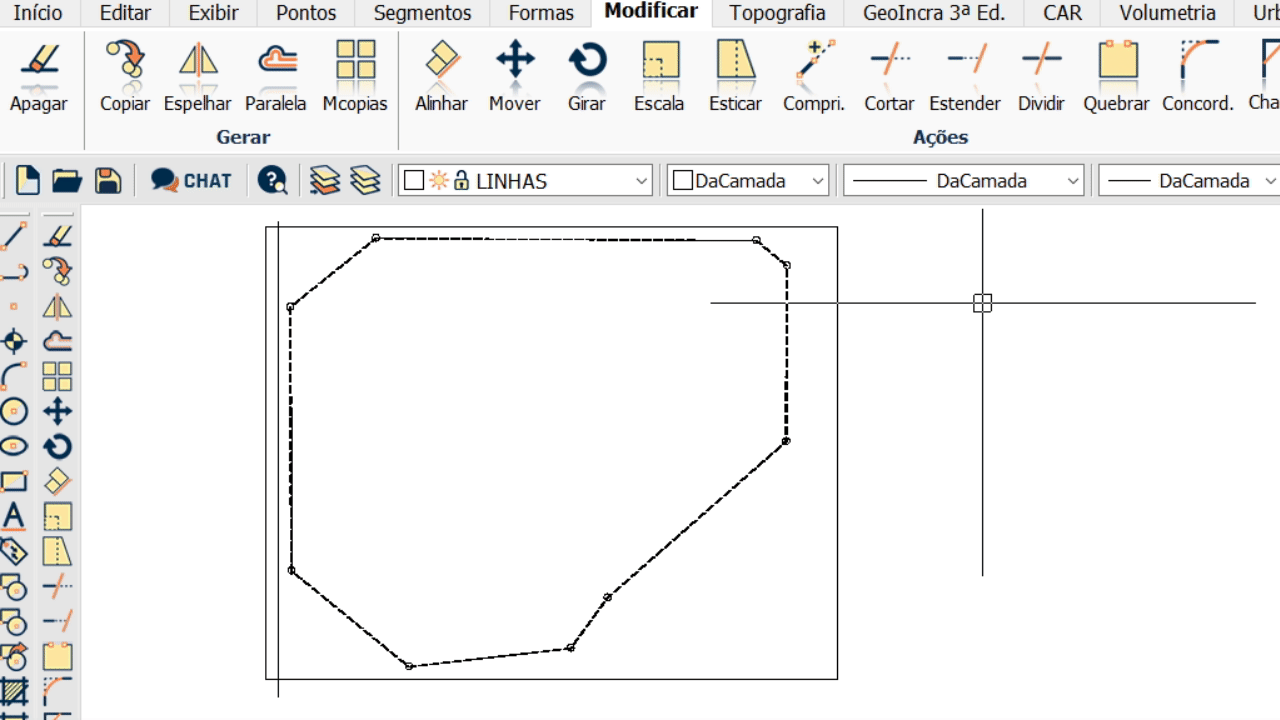Click the white square box beside LINHAS sun icon

point(414,181)
